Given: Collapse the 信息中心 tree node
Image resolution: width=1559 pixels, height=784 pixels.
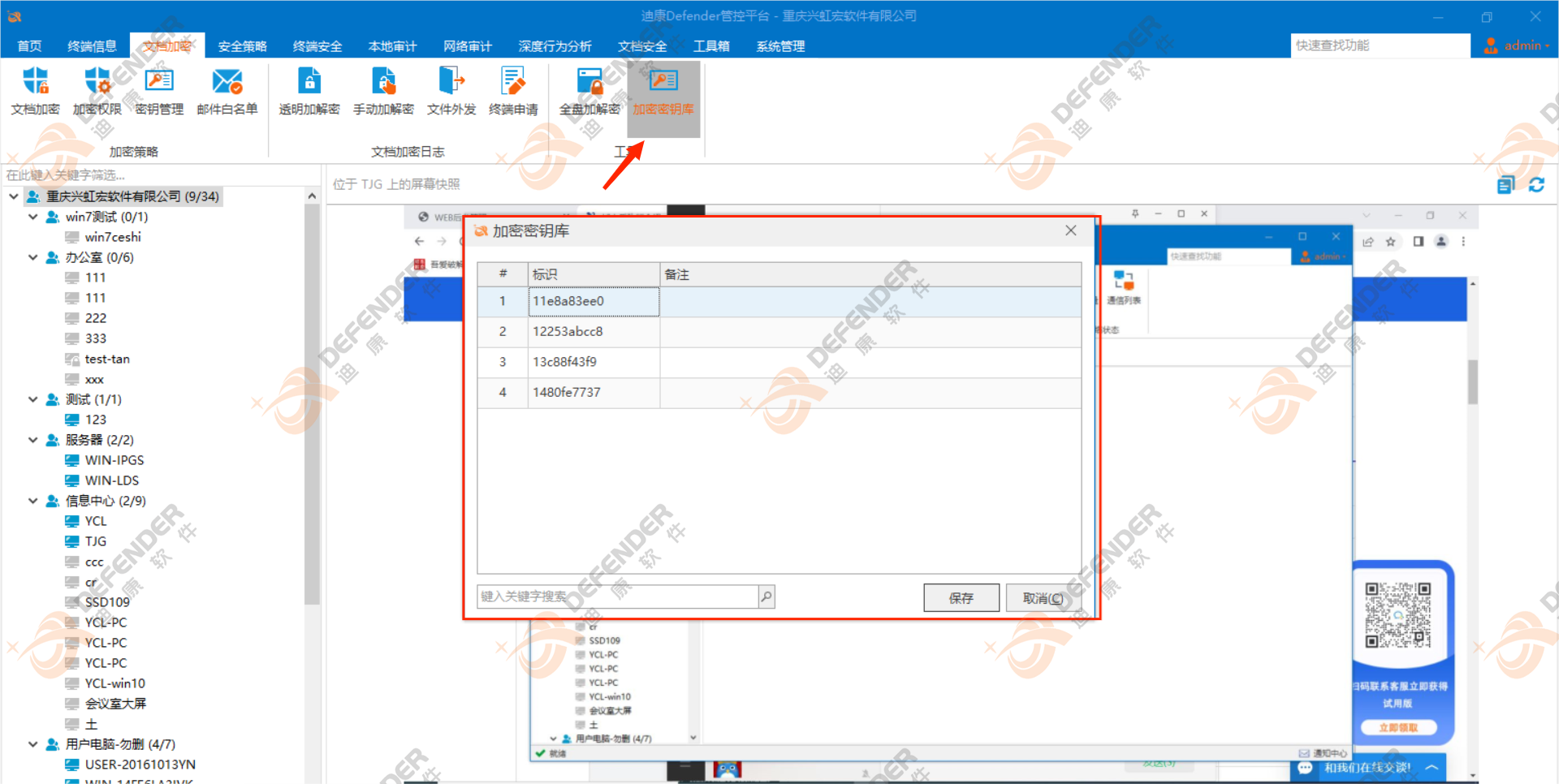Looking at the screenshot, I should point(33,501).
